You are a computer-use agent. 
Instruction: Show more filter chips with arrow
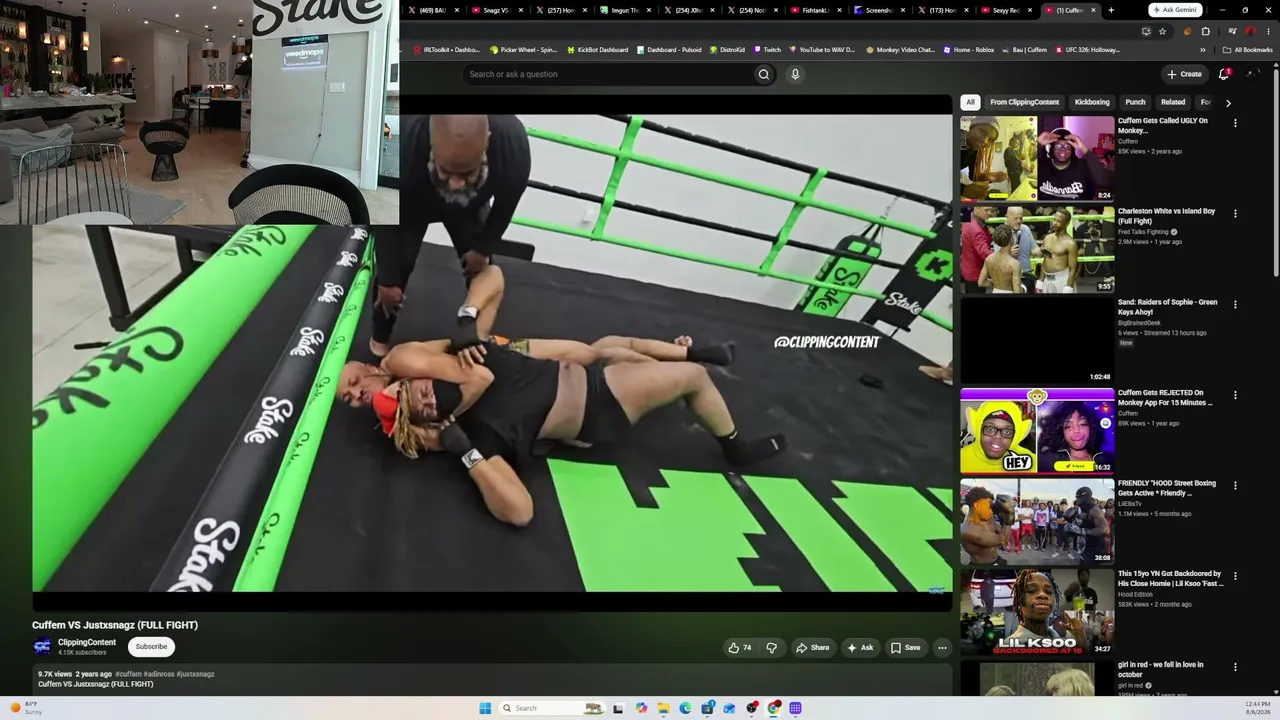pos(1228,102)
